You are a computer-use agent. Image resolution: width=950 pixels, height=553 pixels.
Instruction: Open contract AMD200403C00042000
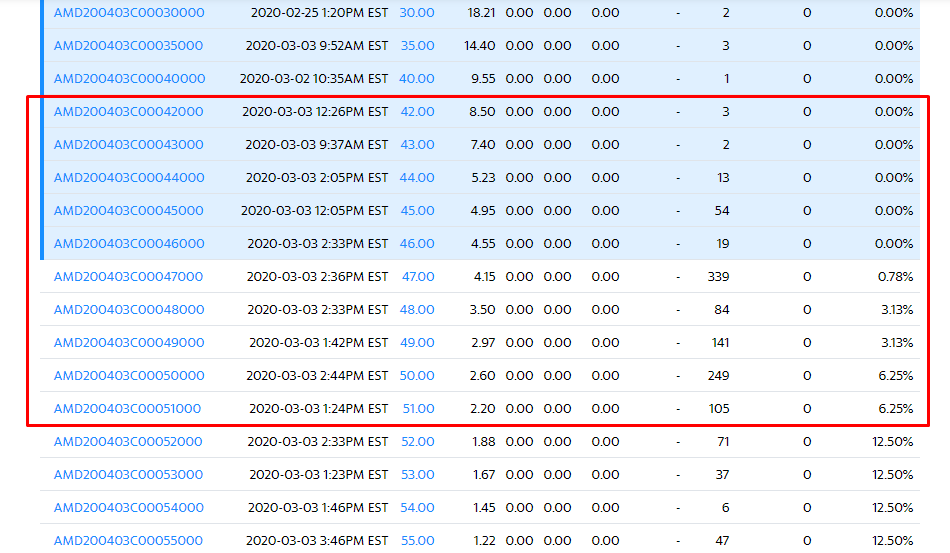[x=128, y=111]
